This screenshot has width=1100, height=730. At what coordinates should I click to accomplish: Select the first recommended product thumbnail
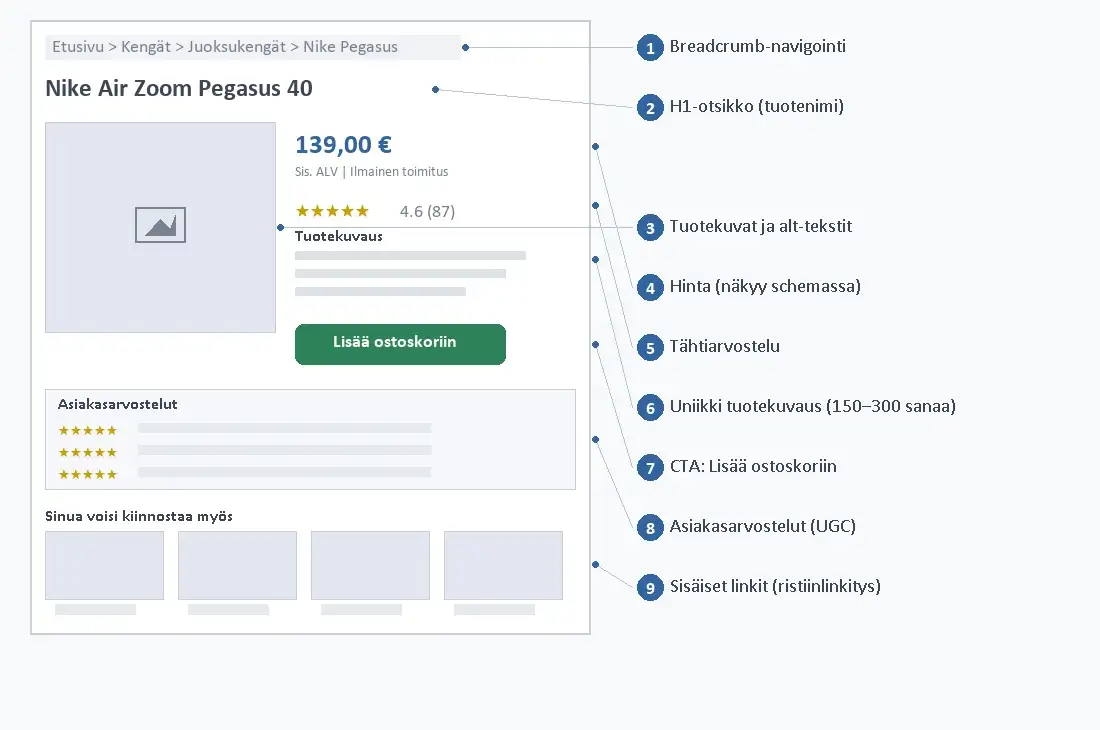click(105, 565)
